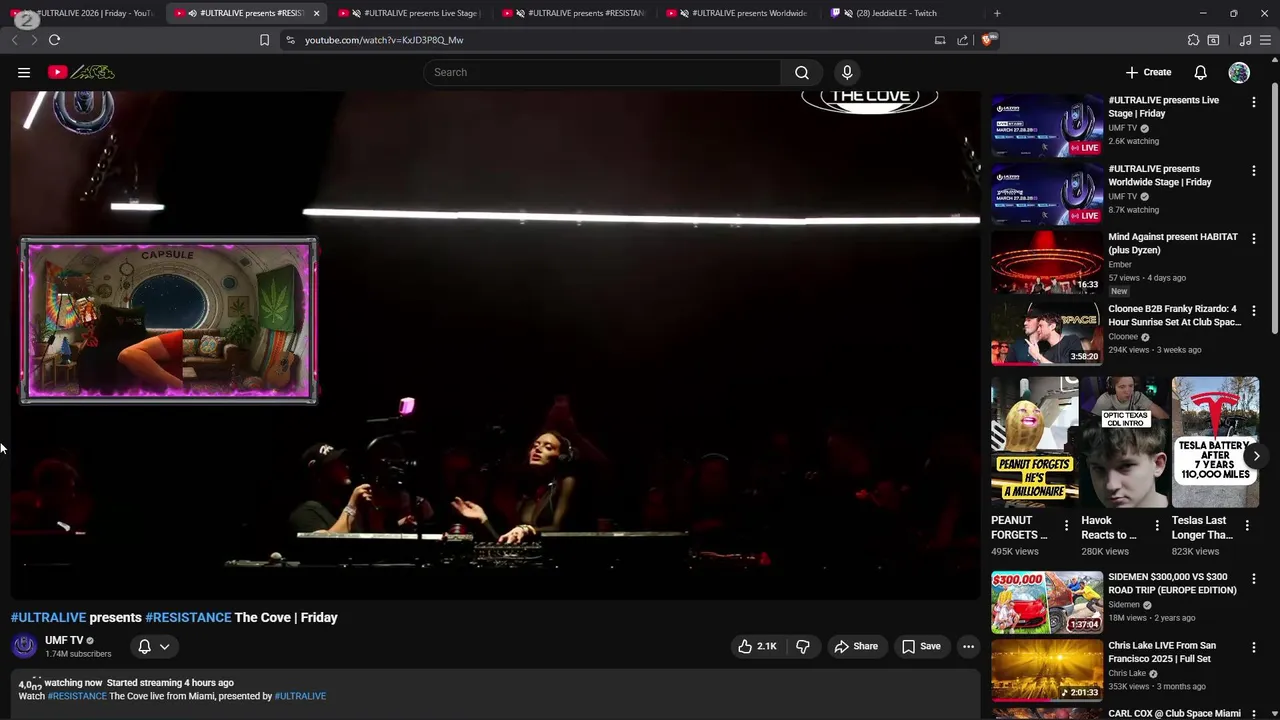This screenshot has width=1280, height=720.
Task: Open options for Chris Lake video
Action: (1253, 648)
